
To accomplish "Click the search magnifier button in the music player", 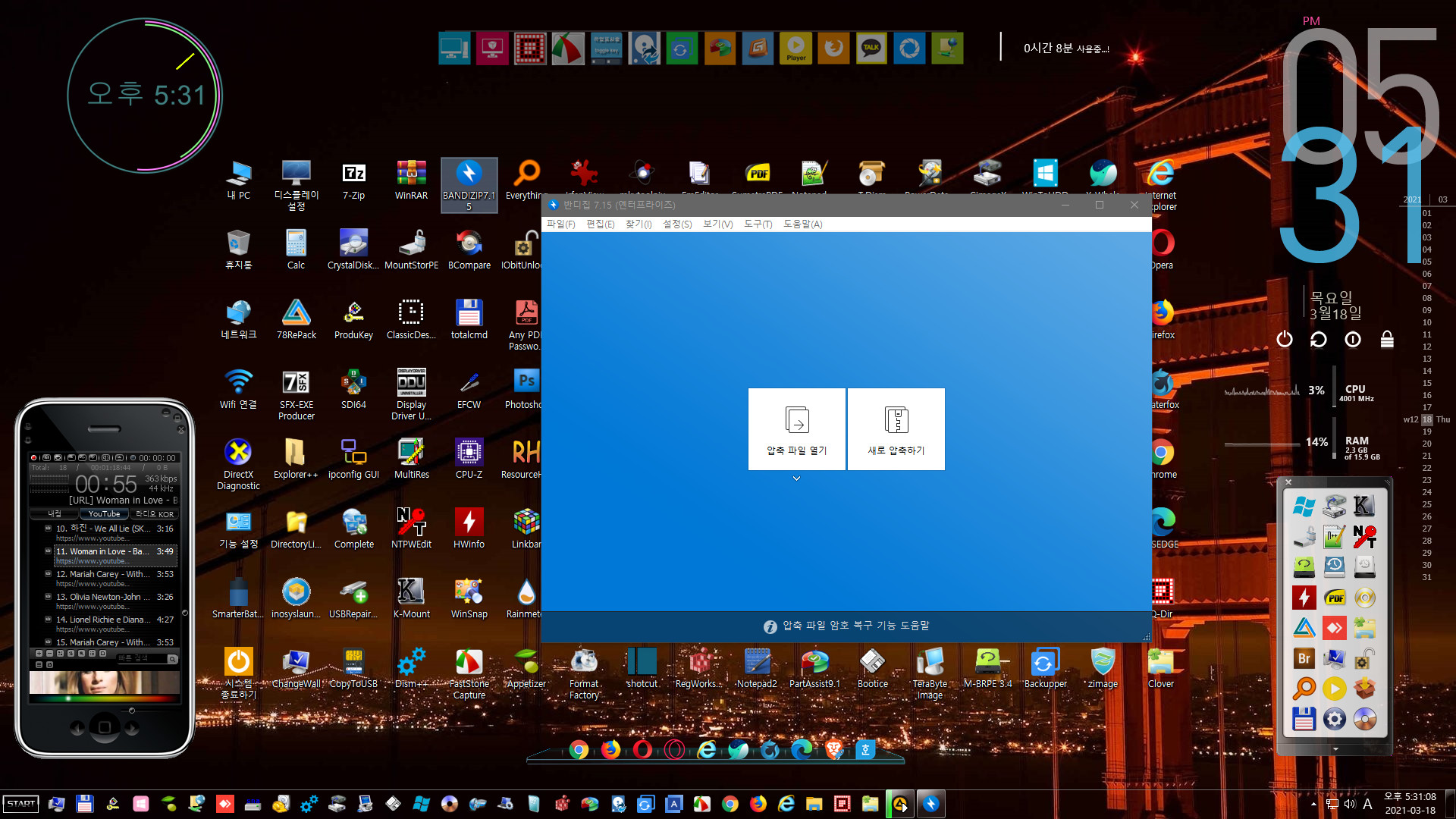I will pos(173,659).
